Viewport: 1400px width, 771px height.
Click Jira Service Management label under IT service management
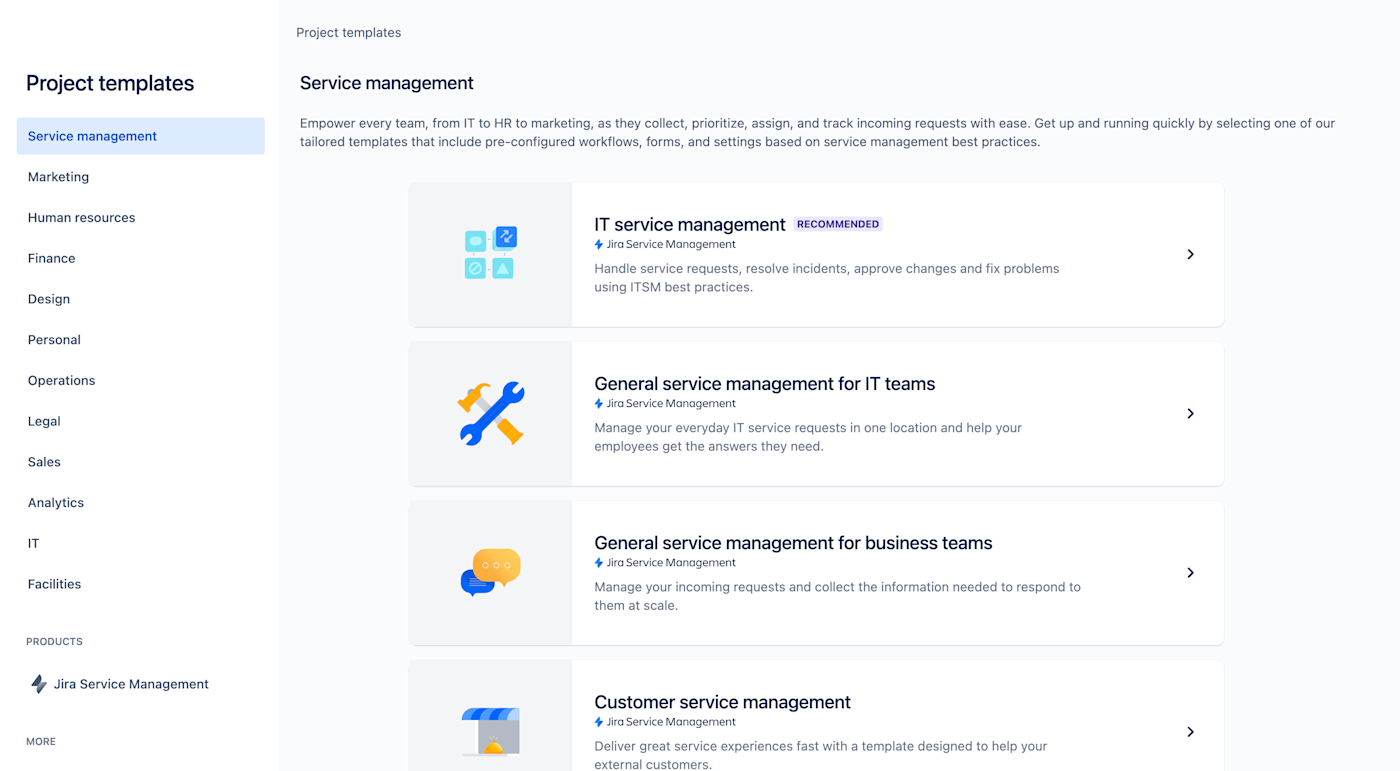671,245
